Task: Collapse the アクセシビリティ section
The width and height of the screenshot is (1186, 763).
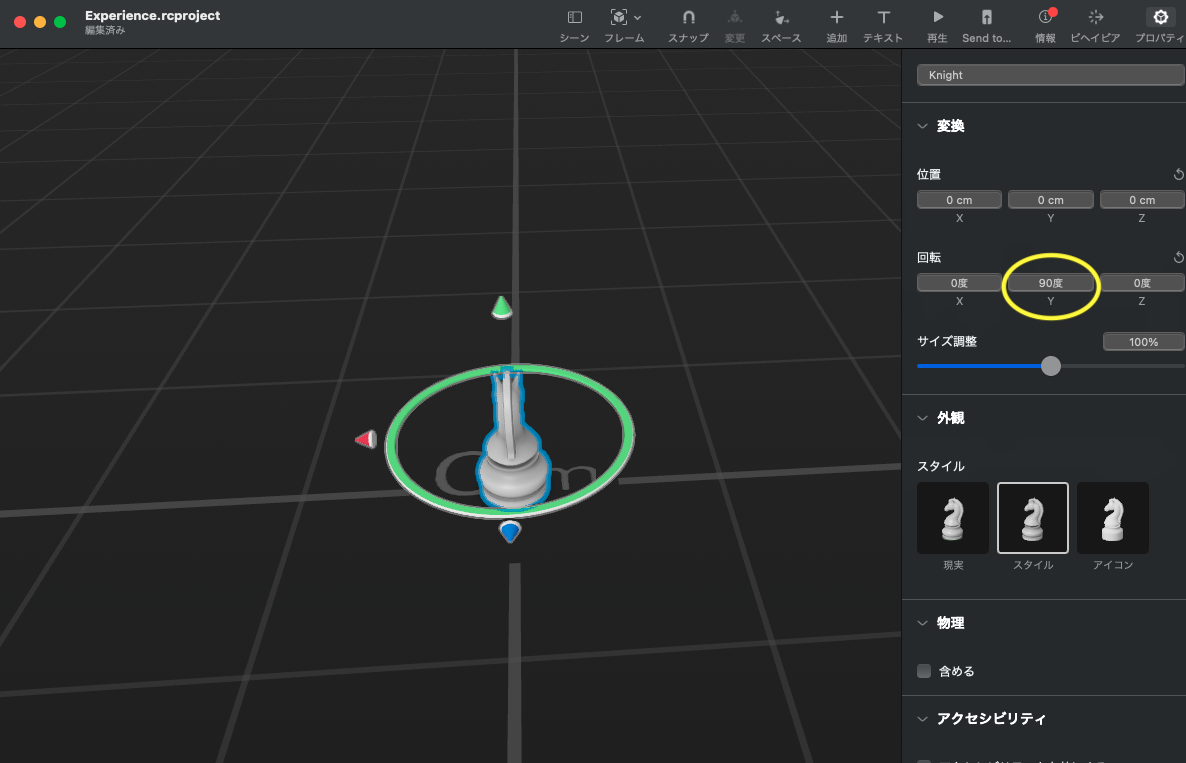Action: click(x=922, y=719)
